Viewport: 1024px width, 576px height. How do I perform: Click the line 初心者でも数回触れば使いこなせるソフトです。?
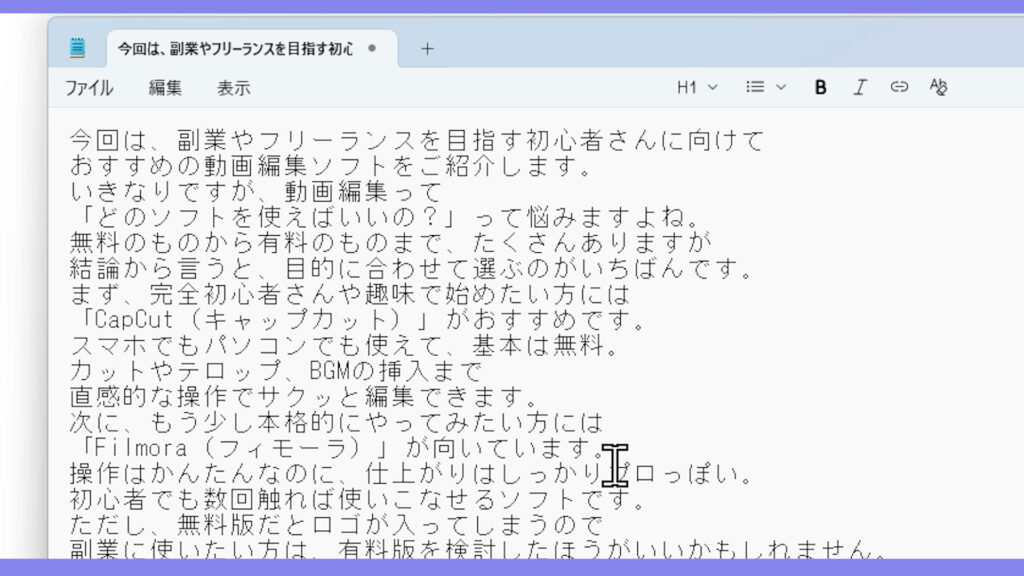tap(357, 499)
